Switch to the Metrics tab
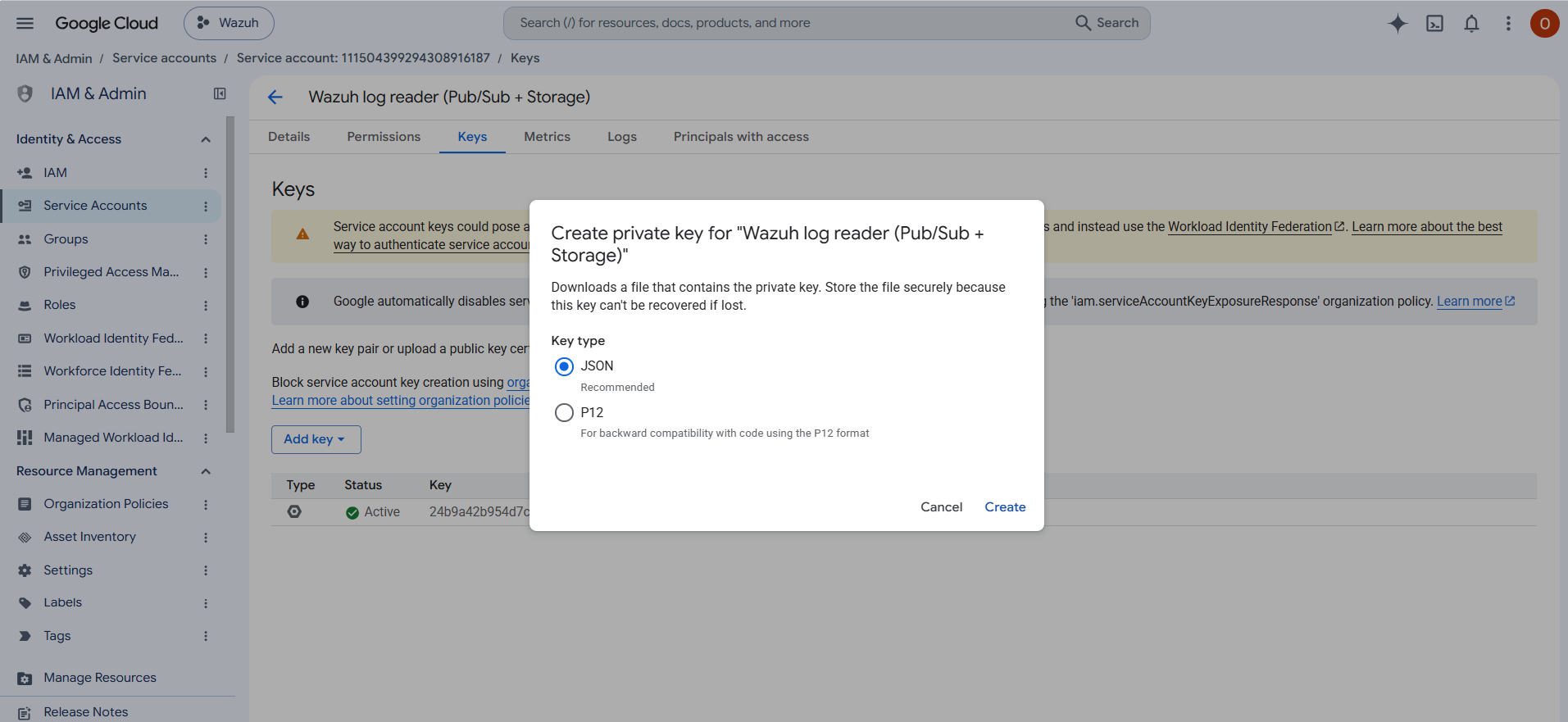Screen dimensions: 1568x722 (x=547, y=137)
